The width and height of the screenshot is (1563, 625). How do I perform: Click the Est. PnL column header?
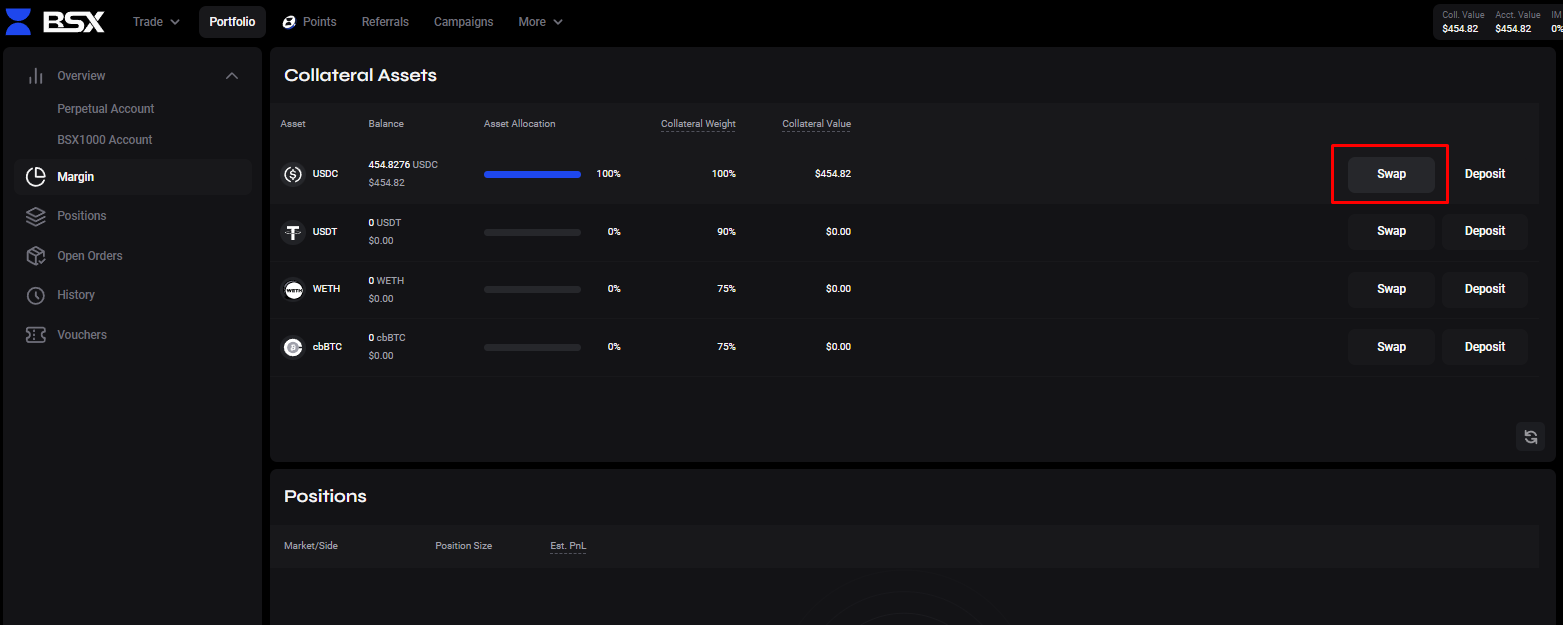pos(568,546)
